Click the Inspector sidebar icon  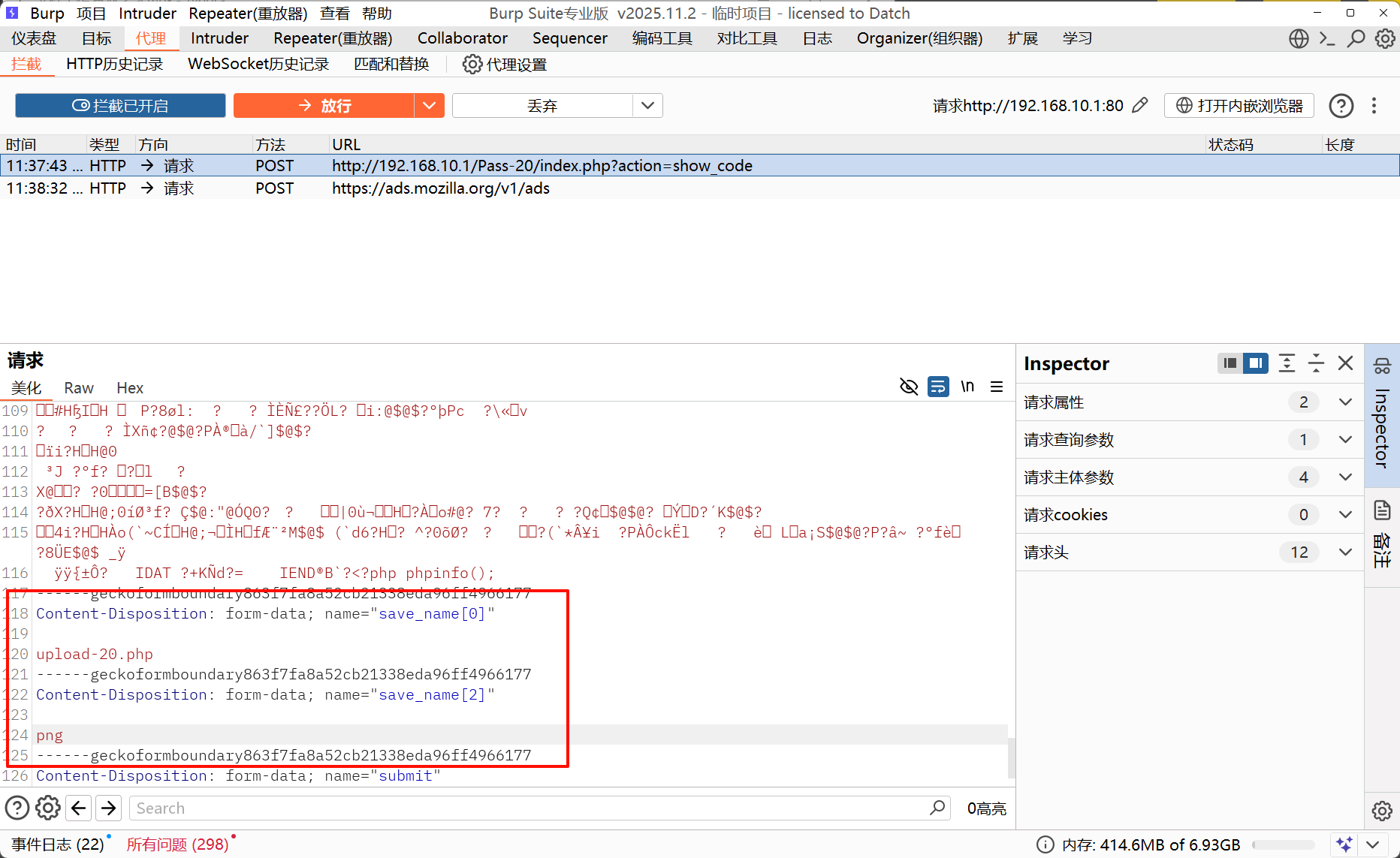1382,366
